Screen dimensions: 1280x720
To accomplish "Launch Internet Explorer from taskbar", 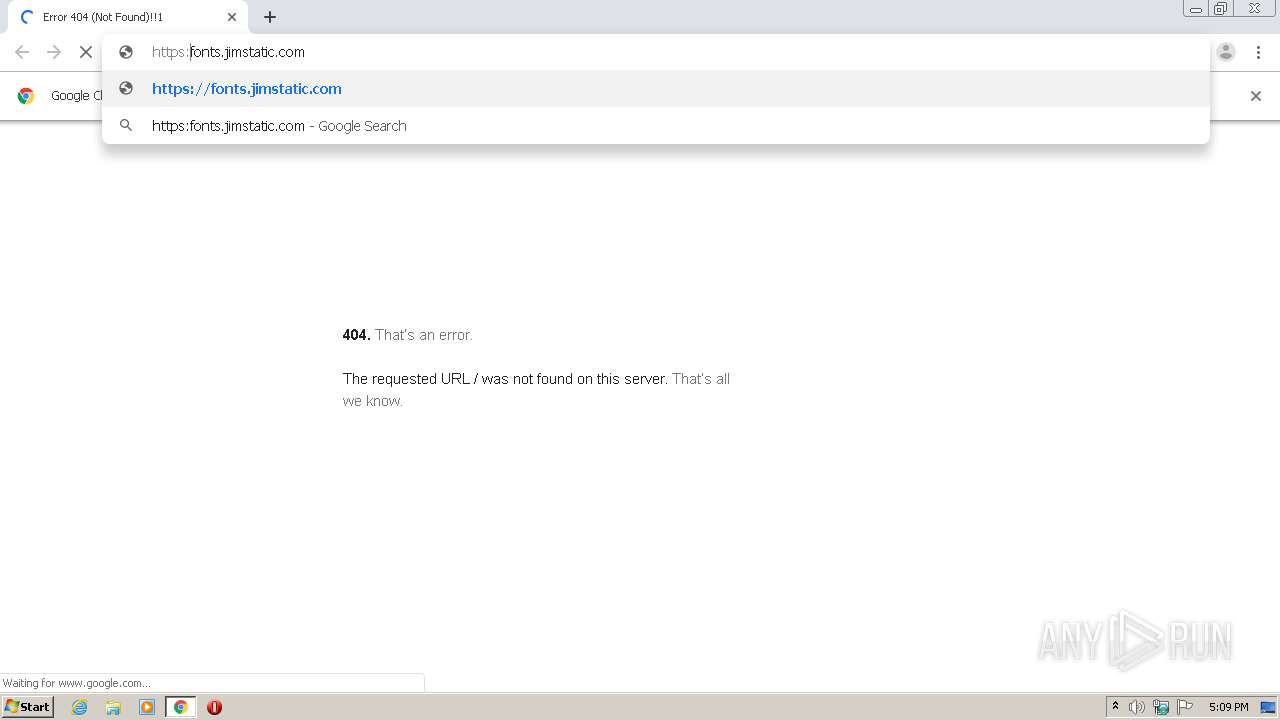I will [x=80, y=707].
